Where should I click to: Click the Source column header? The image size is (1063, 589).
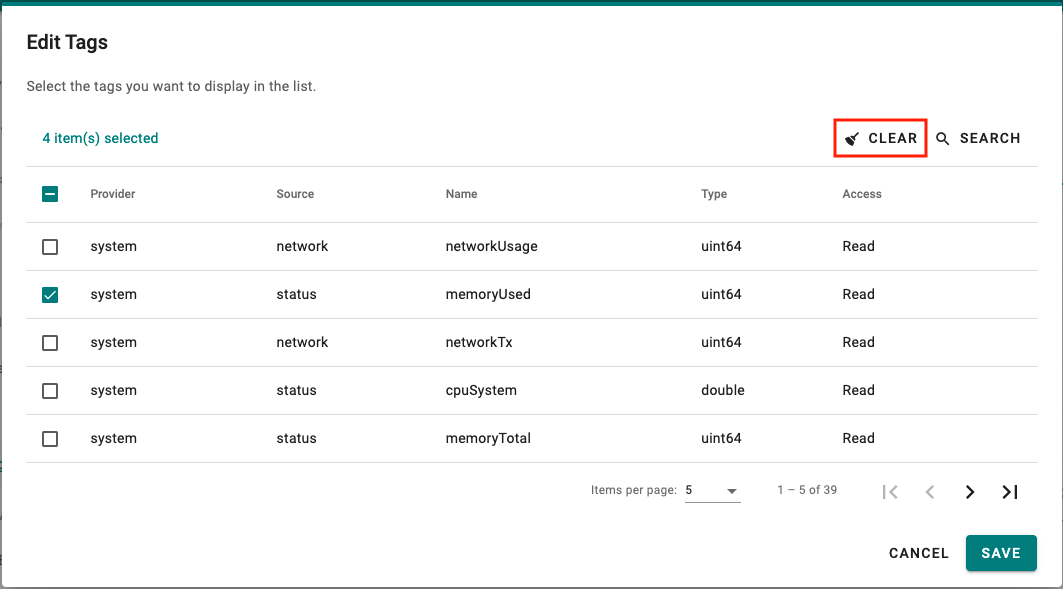(295, 194)
